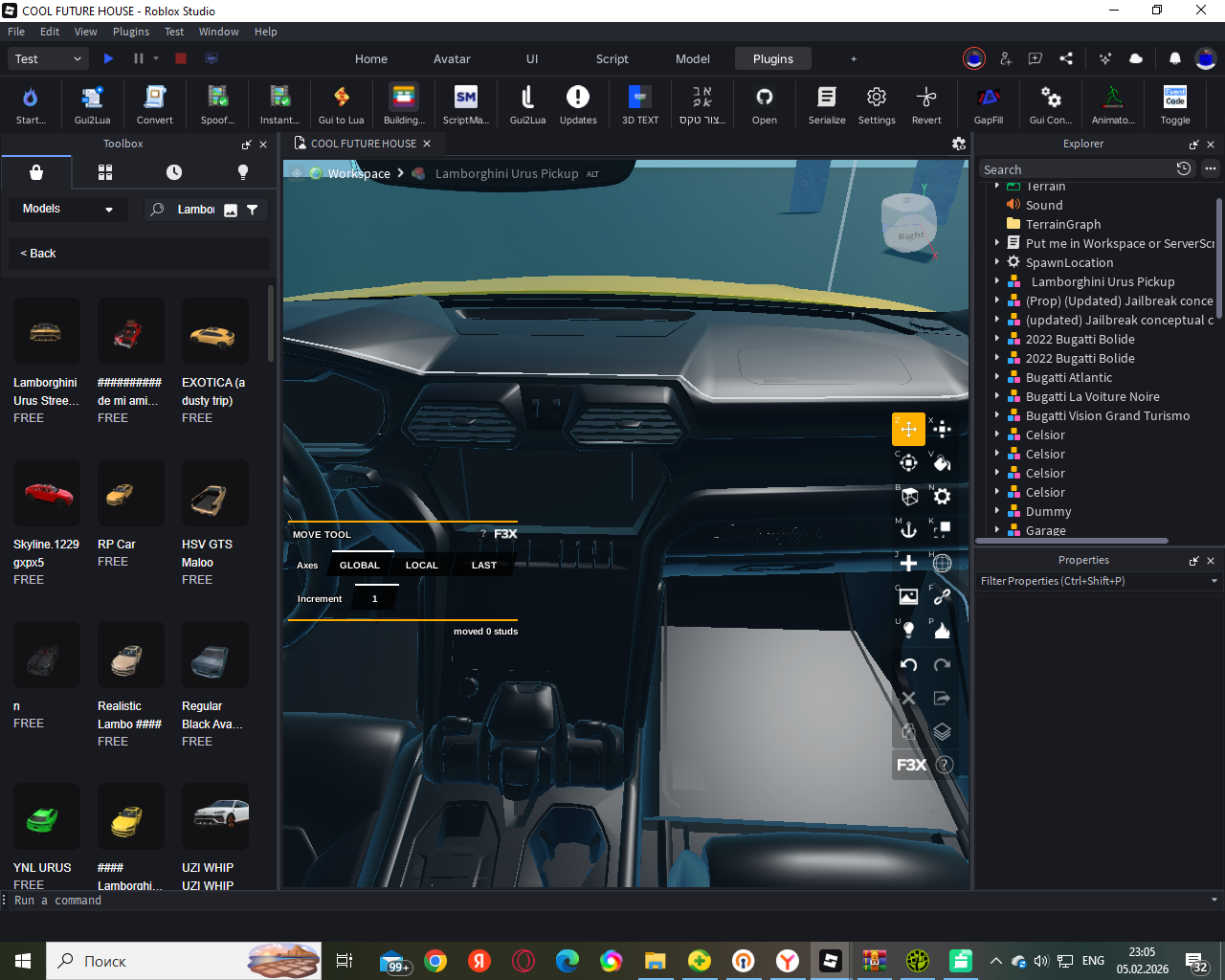Click the Gui2Lua plugin icon
Viewport: 1225px width, 980px height.
92,103
